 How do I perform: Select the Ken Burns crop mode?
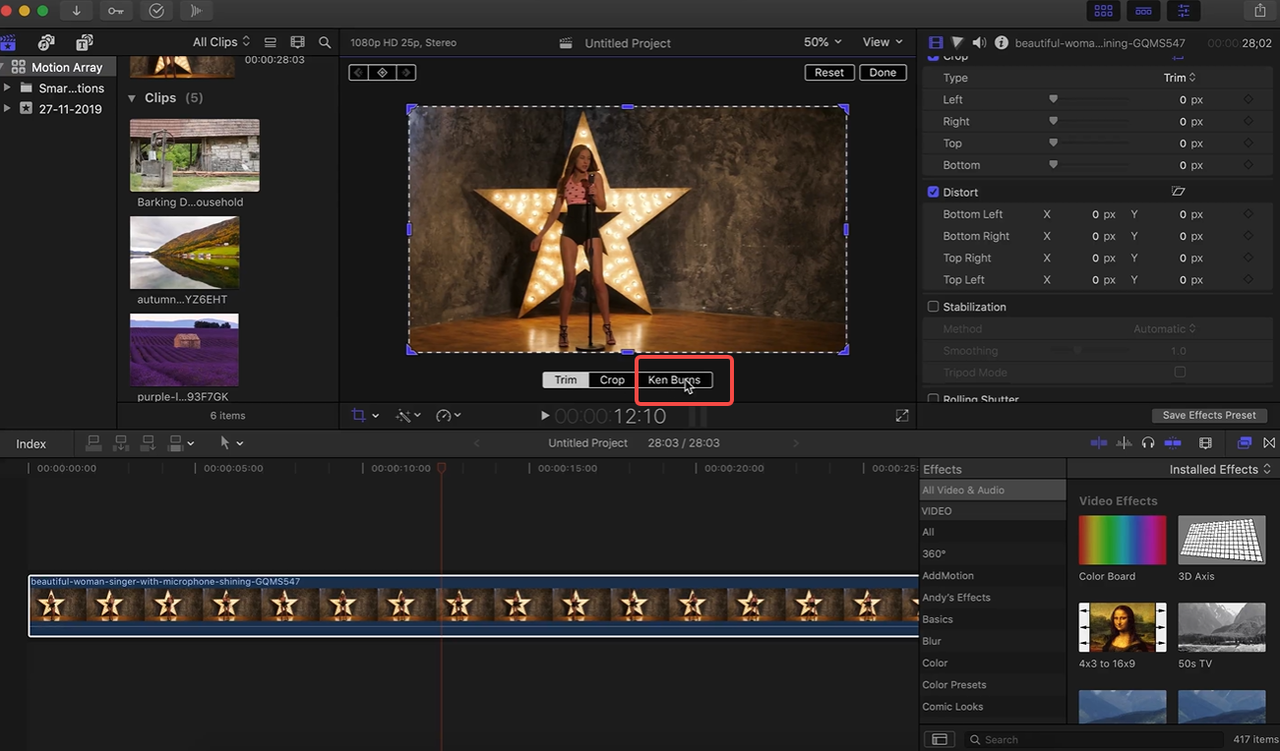pyautogui.click(x=674, y=380)
